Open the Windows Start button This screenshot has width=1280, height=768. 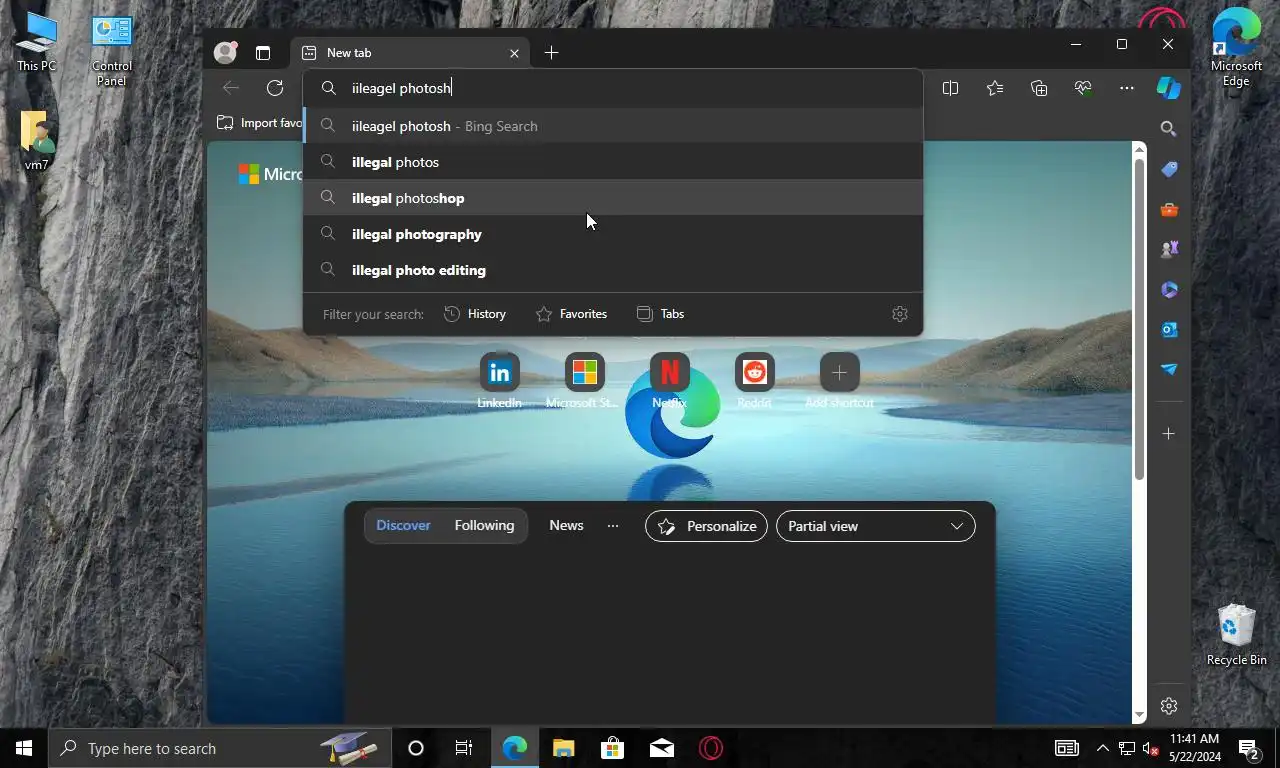(x=24, y=748)
